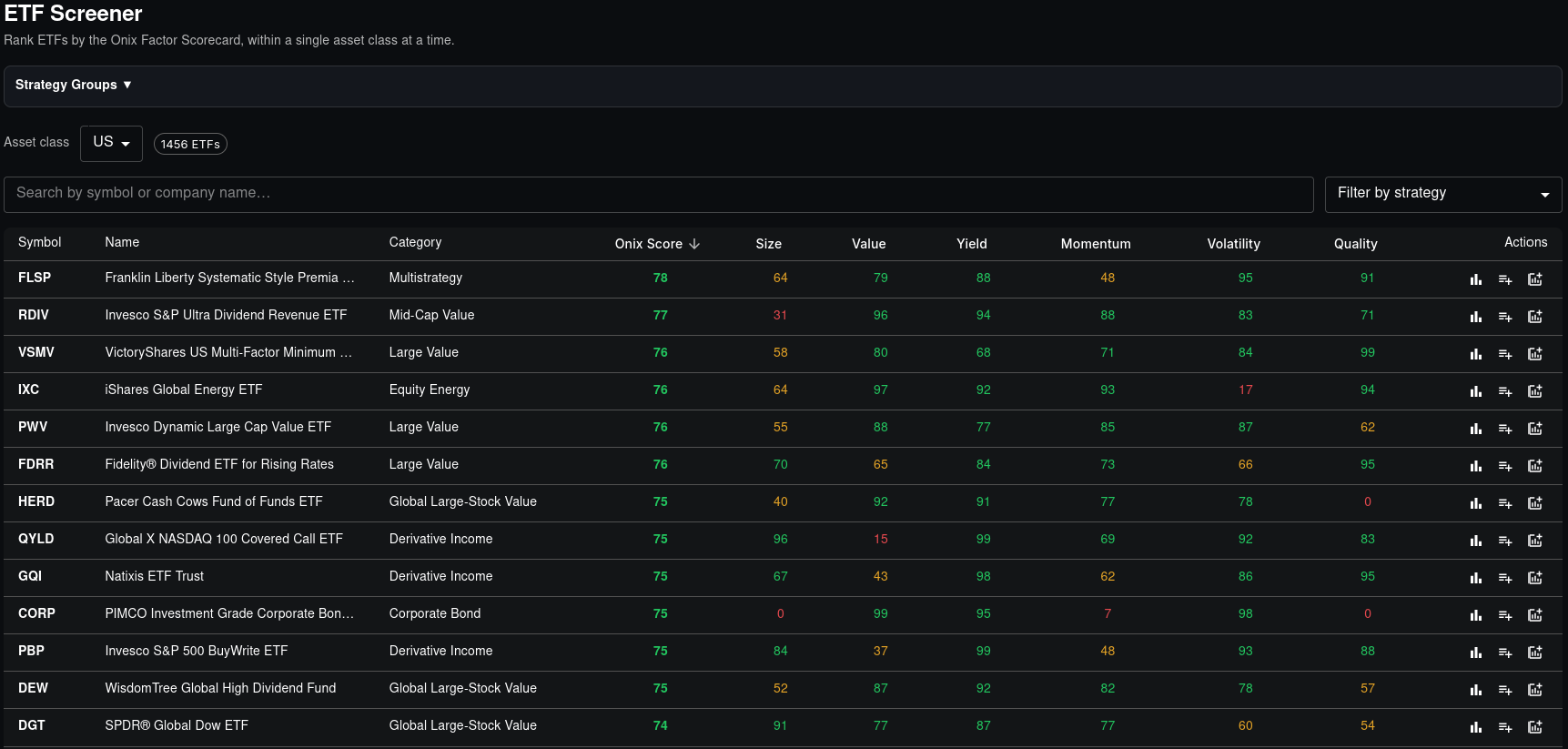Open bar chart icon for DGT row
The image size is (1568, 749).
click(x=1475, y=727)
